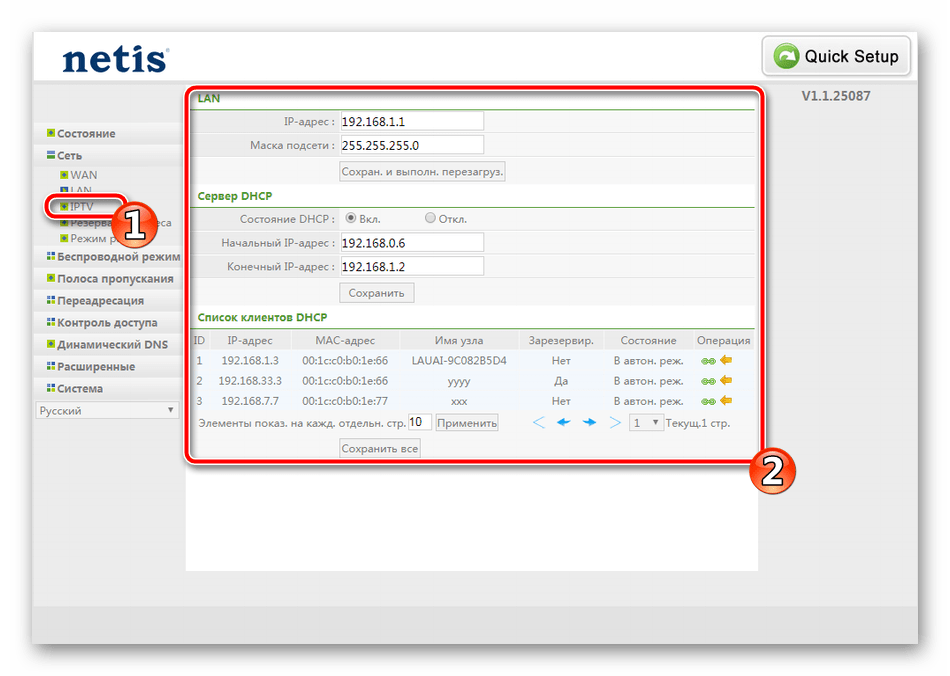The width and height of the screenshot is (950, 676).
Task: Click the green link icon for client LAUAI-9C082B5D4
Action: coord(708,360)
